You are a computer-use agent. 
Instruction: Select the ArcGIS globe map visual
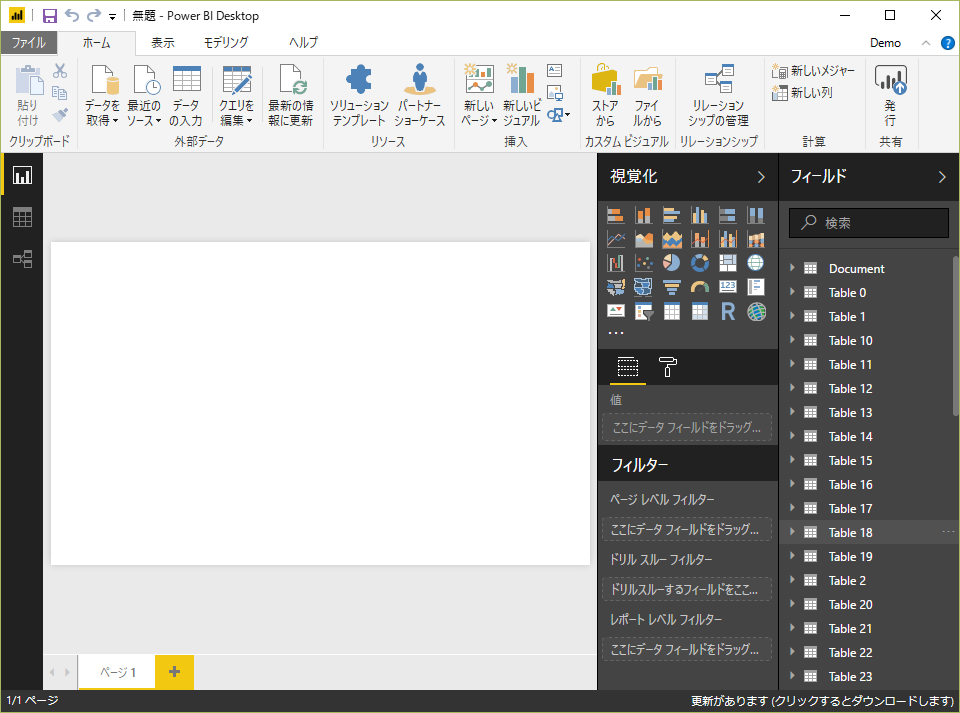[x=756, y=312]
